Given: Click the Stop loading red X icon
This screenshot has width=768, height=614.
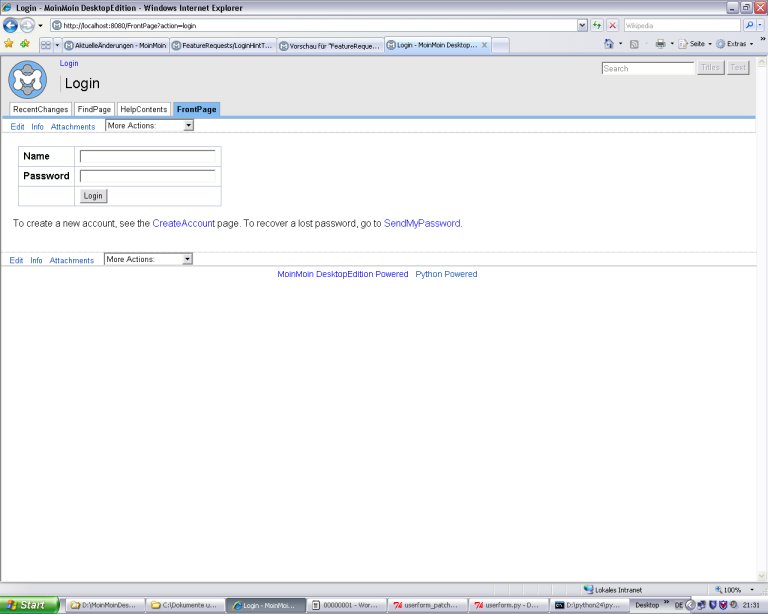Looking at the screenshot, I should [x=612, y=25].
